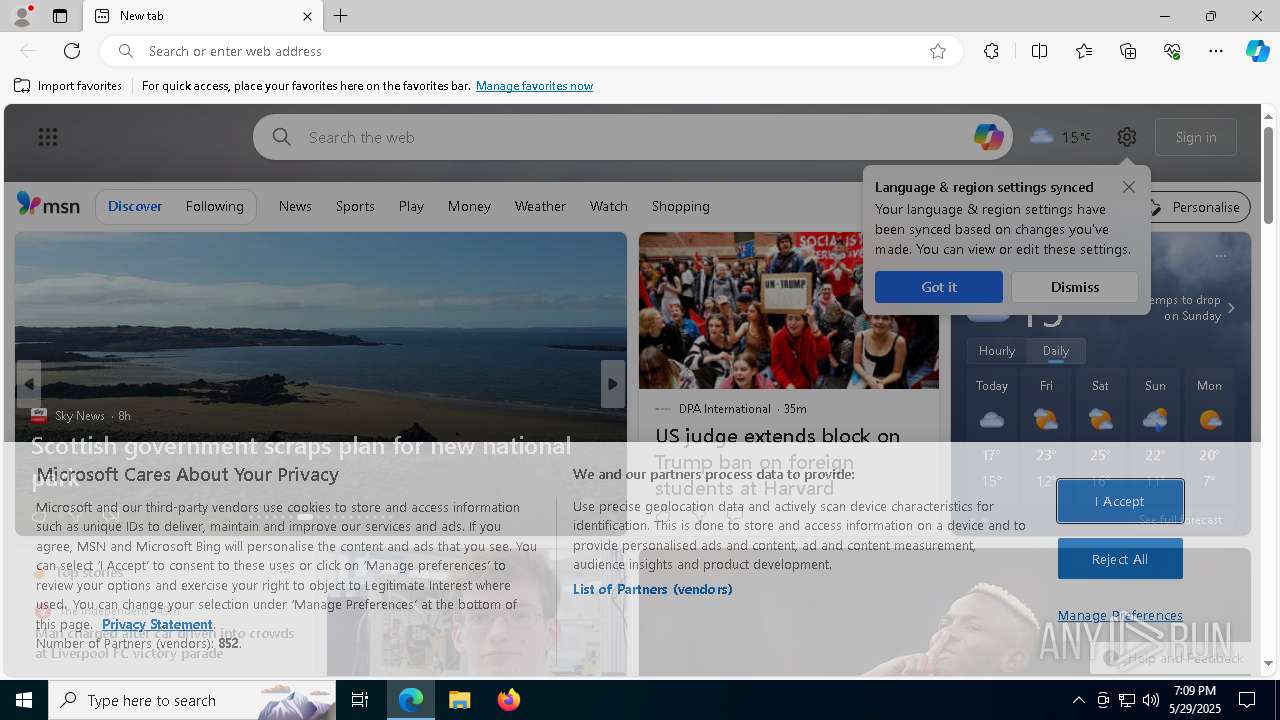Toggle split screen view
This screenshot has width=1280, height=720.
[1039, 51]
